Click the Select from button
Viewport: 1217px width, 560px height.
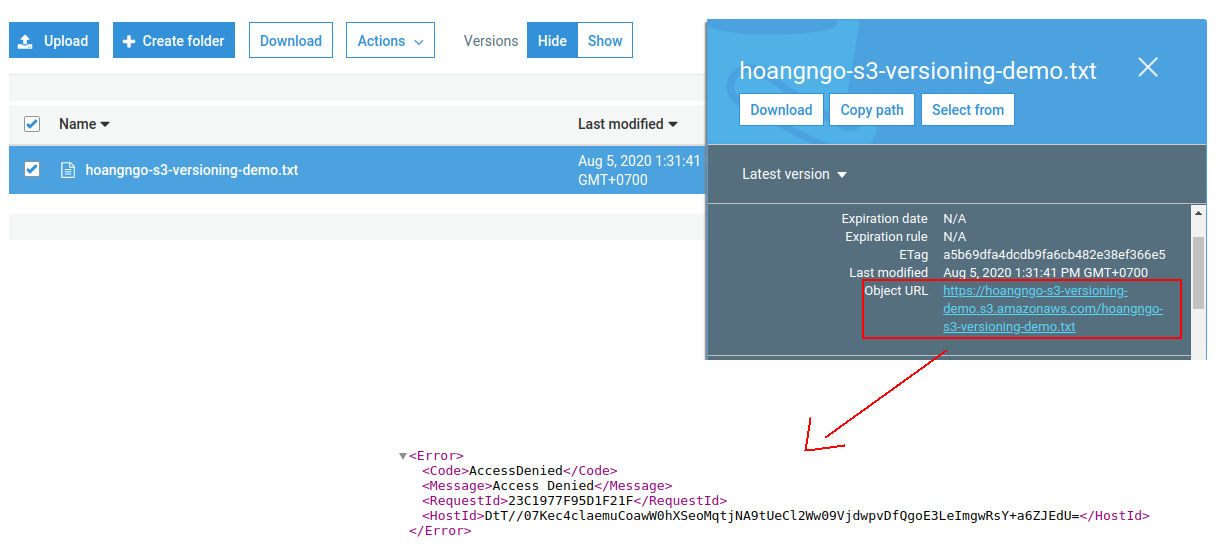(968, 110)
